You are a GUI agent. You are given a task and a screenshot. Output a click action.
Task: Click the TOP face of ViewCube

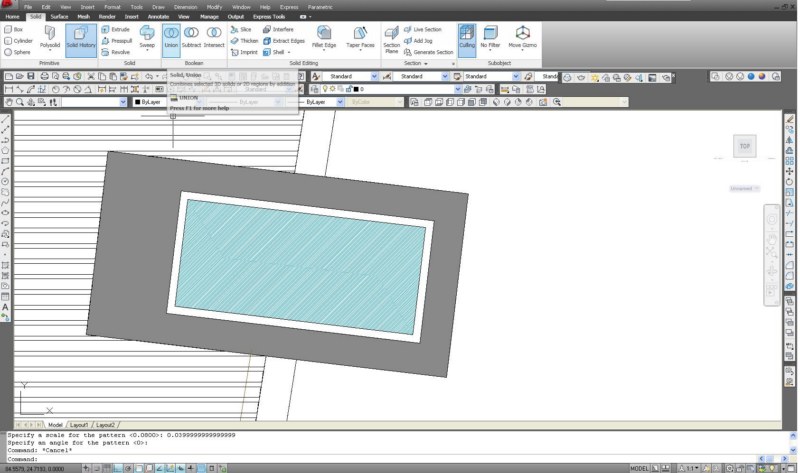(x=745, y=146)
